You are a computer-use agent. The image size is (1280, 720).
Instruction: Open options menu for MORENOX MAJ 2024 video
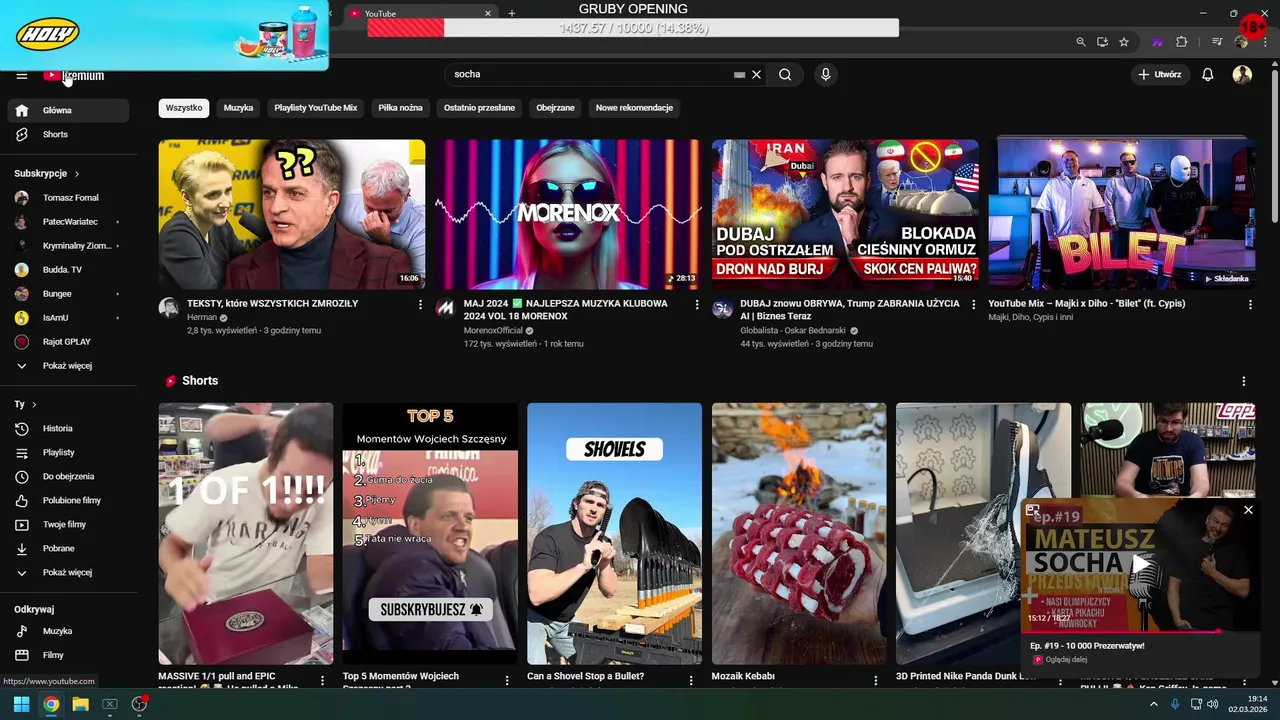pos(697,304)
